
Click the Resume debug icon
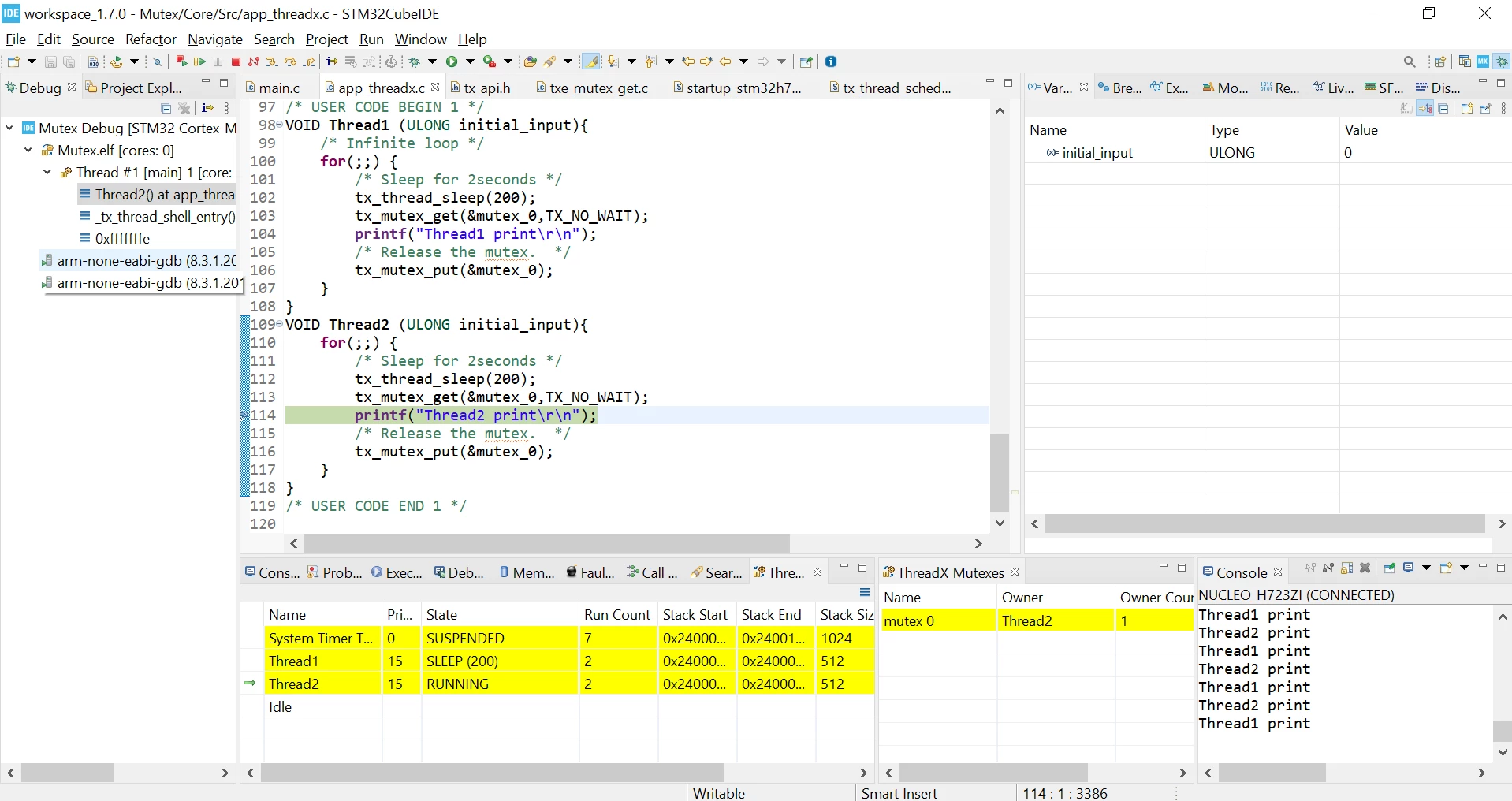tap(199, 61)
